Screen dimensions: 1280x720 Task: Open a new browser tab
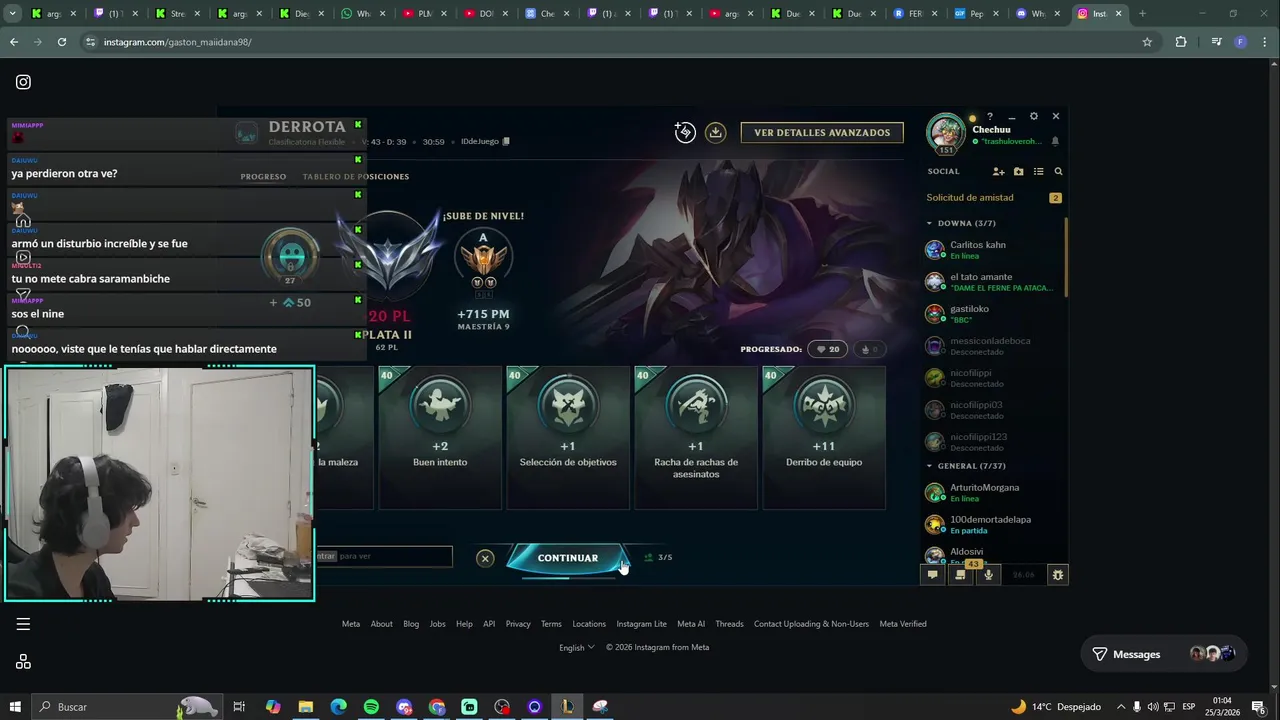[x=1142, y=14]
